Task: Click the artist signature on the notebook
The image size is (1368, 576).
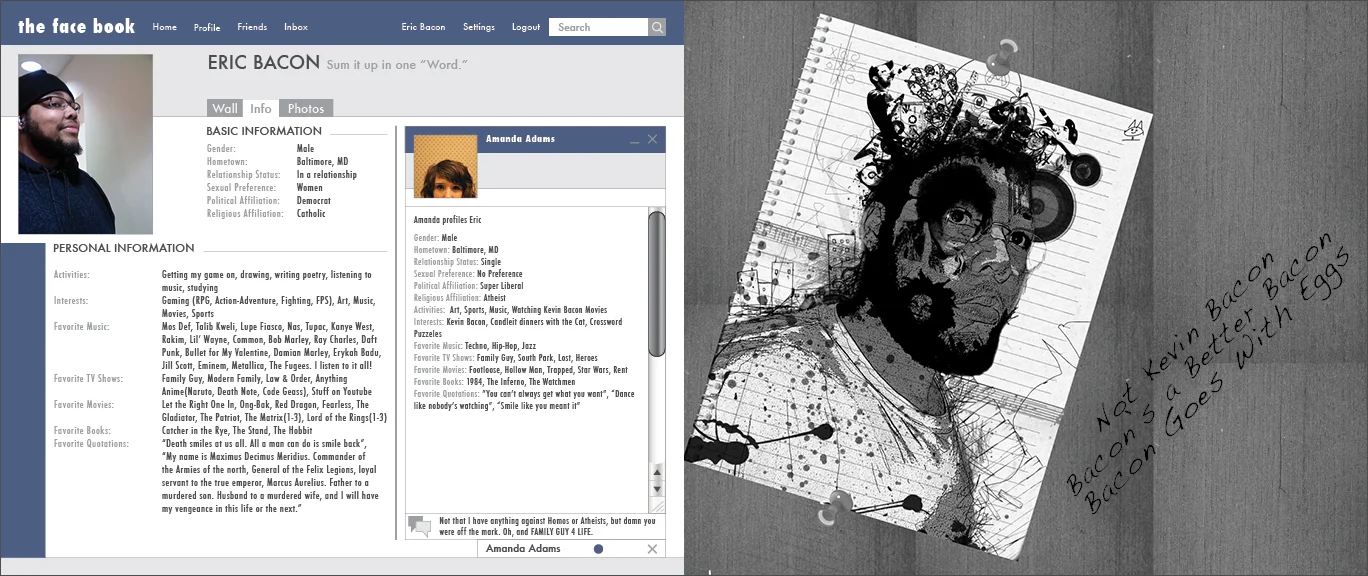Action: (1135, 130)
